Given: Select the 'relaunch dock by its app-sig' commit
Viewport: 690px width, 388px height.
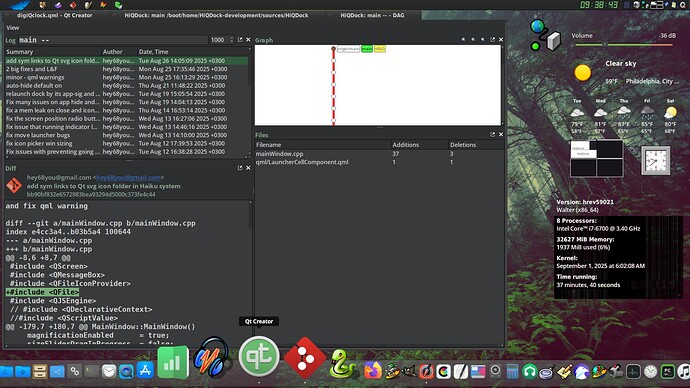Looking at the screenshot, I should pyautogui.click(x=127, y=94).
